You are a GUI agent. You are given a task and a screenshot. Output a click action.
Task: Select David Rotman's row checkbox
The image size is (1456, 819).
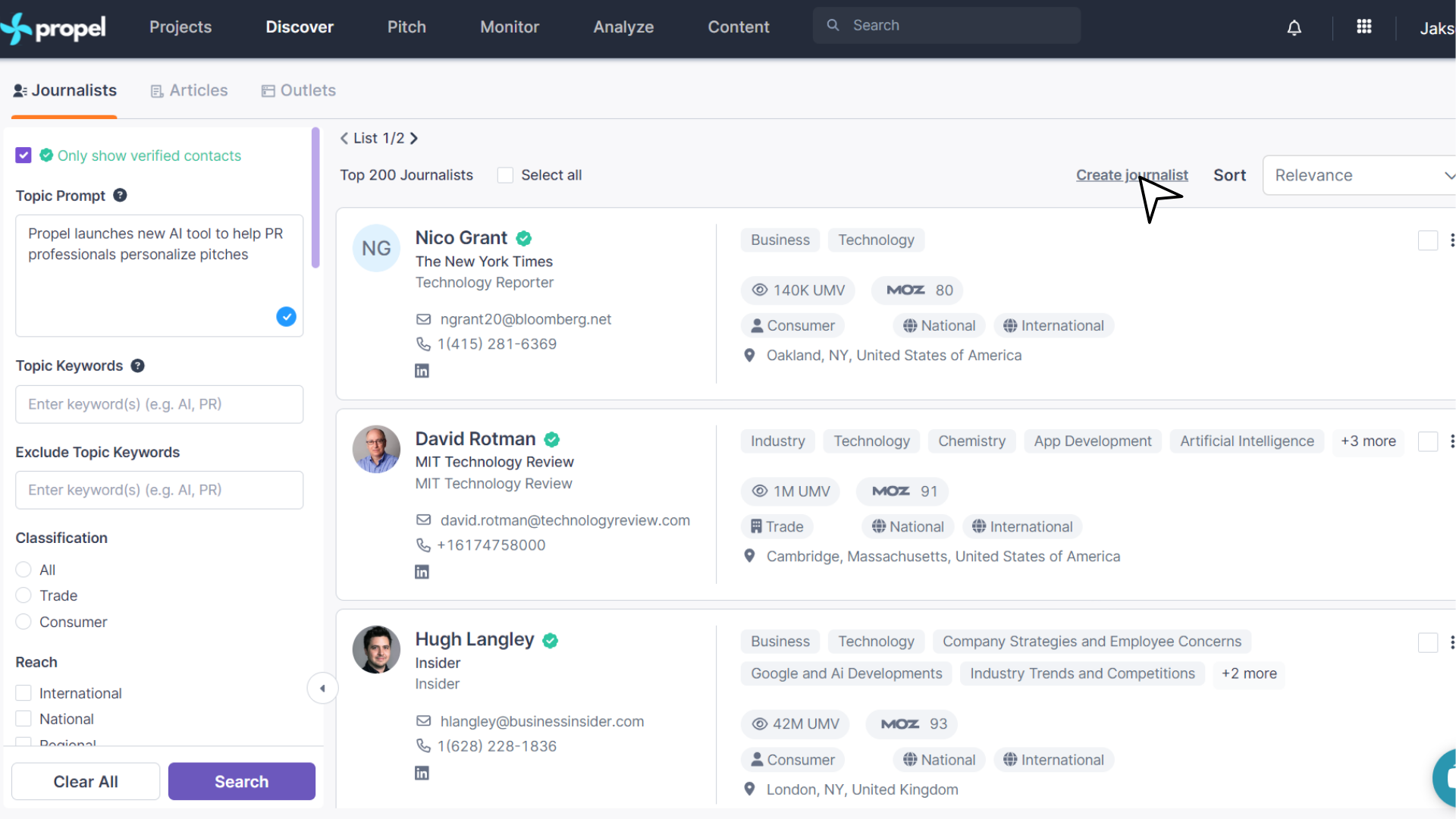point(1428,441)
